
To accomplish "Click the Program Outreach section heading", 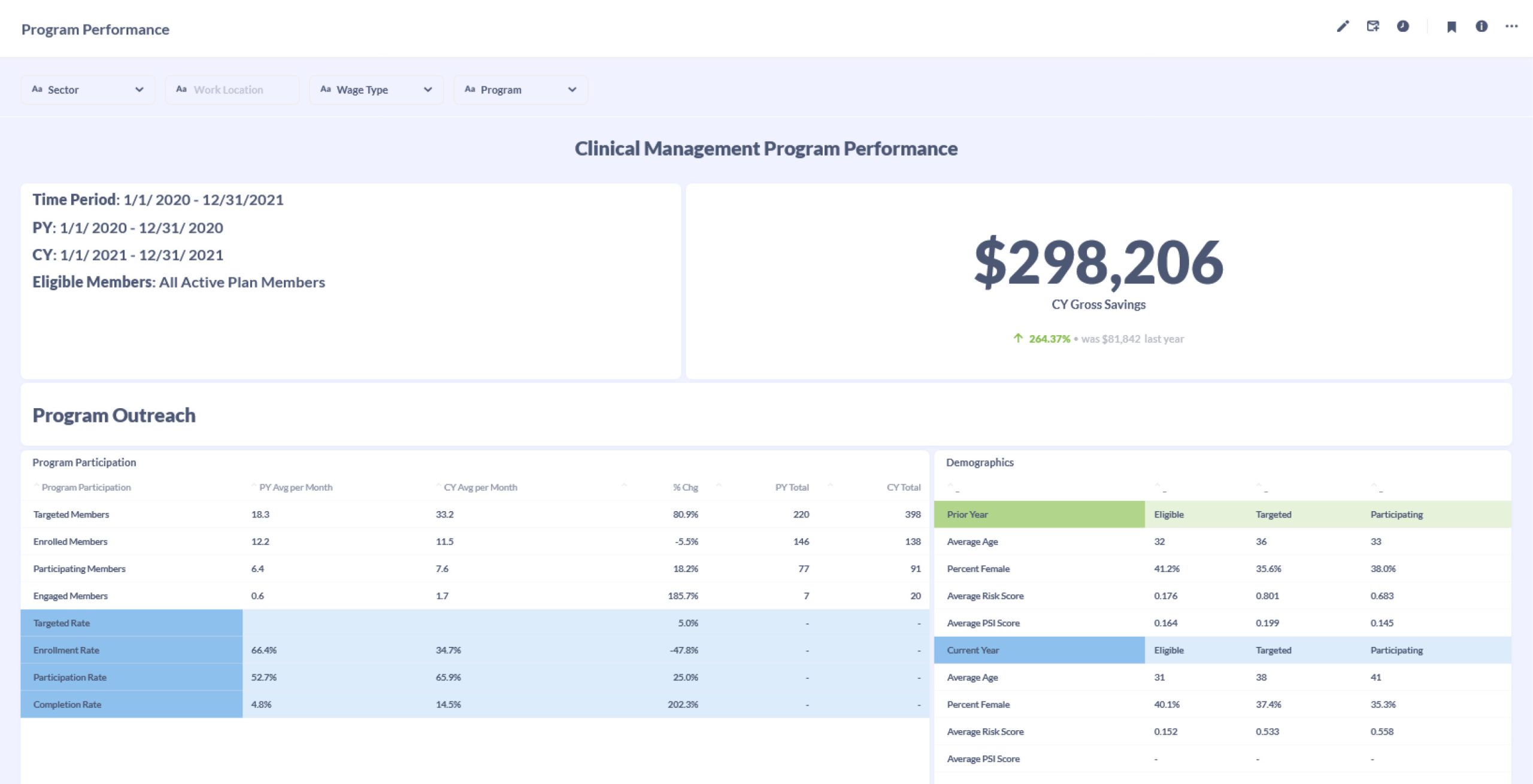I will 114,415.
